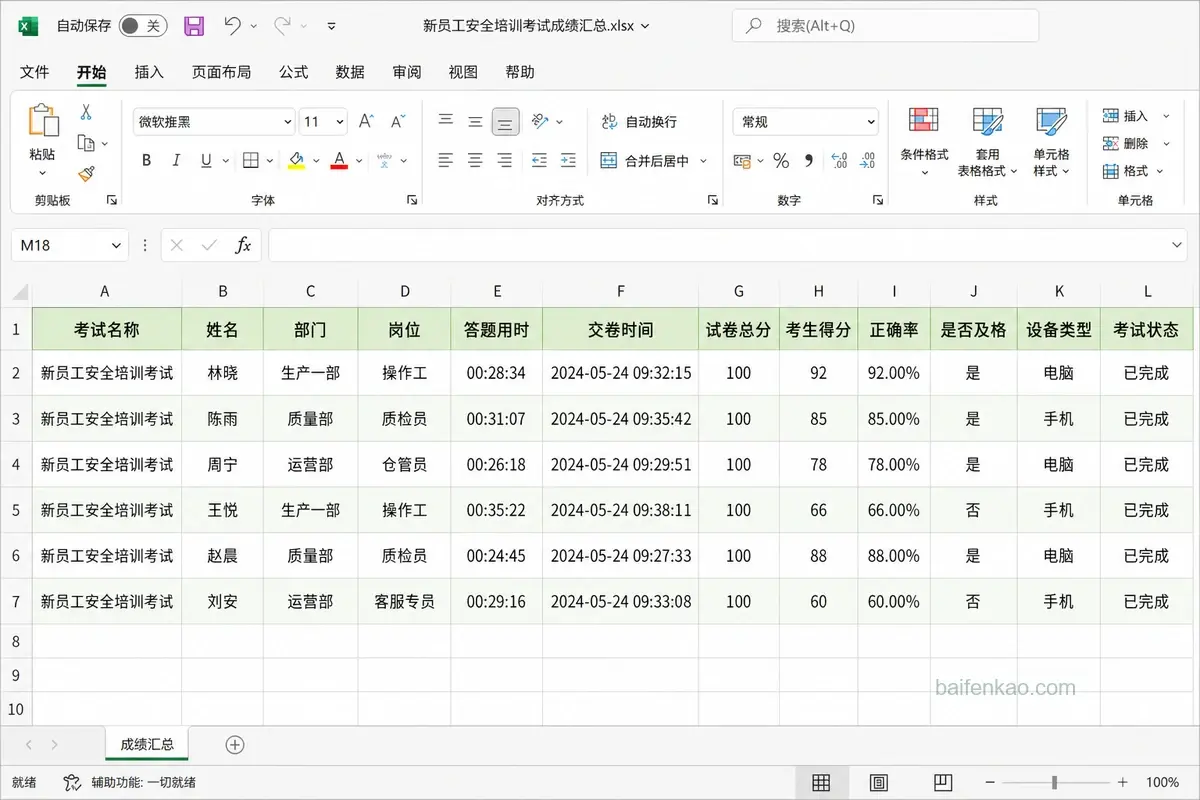
Task: Click the Redo arrow icon
Action: (282, 26)
